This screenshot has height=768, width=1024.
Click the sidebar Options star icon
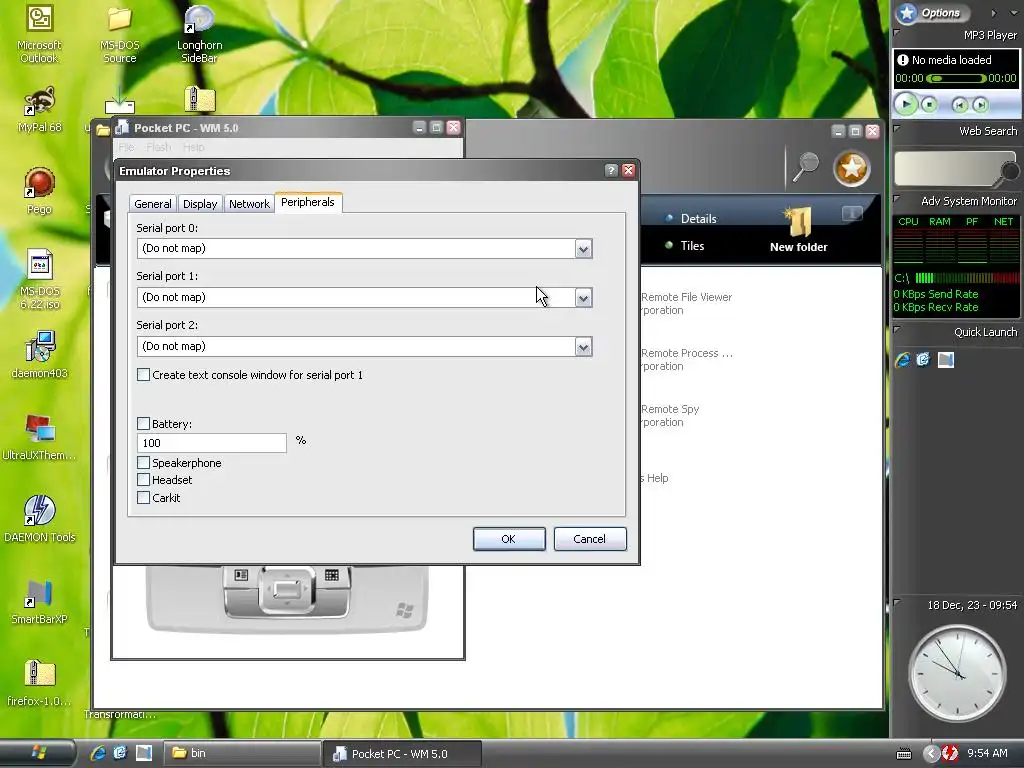click(x=907, y=12)
